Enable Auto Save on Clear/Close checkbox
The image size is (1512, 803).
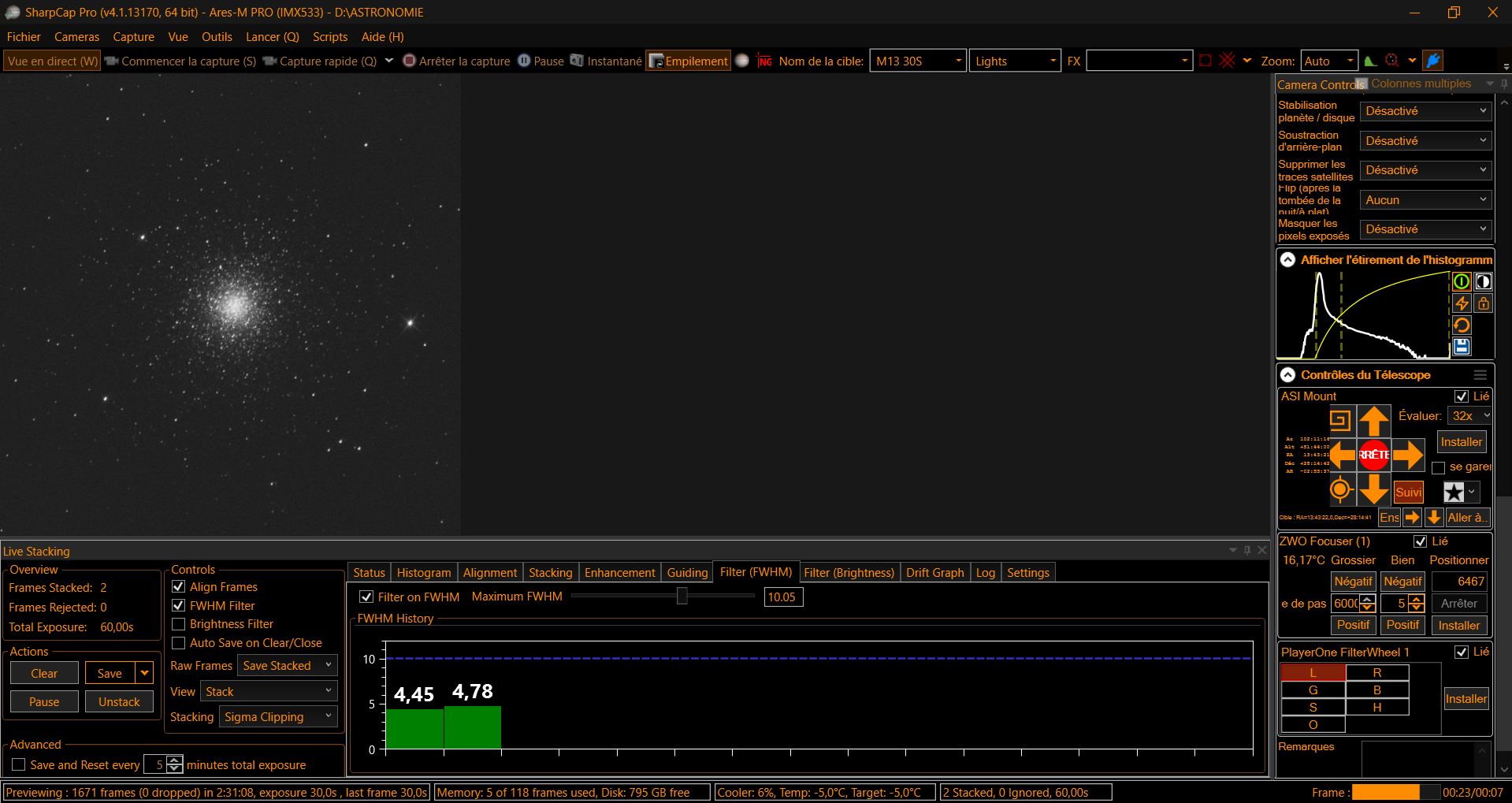[179, 643]
